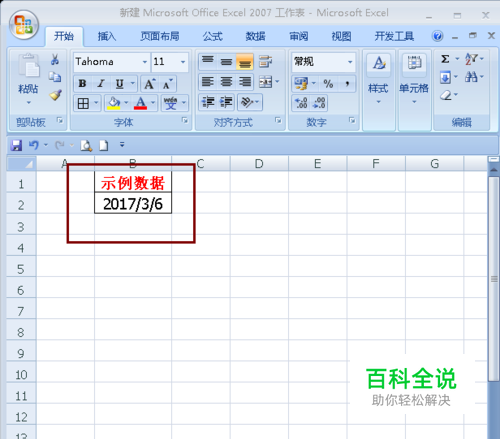Screen dimensions: 500x439
Task: Apply percent style
Action: (328, 83)
